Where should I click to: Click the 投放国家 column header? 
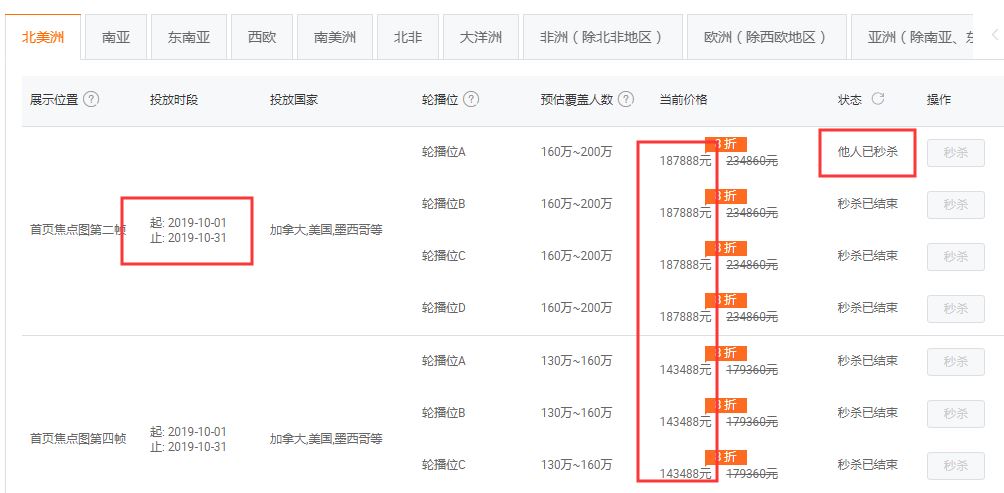pos(294,100)
